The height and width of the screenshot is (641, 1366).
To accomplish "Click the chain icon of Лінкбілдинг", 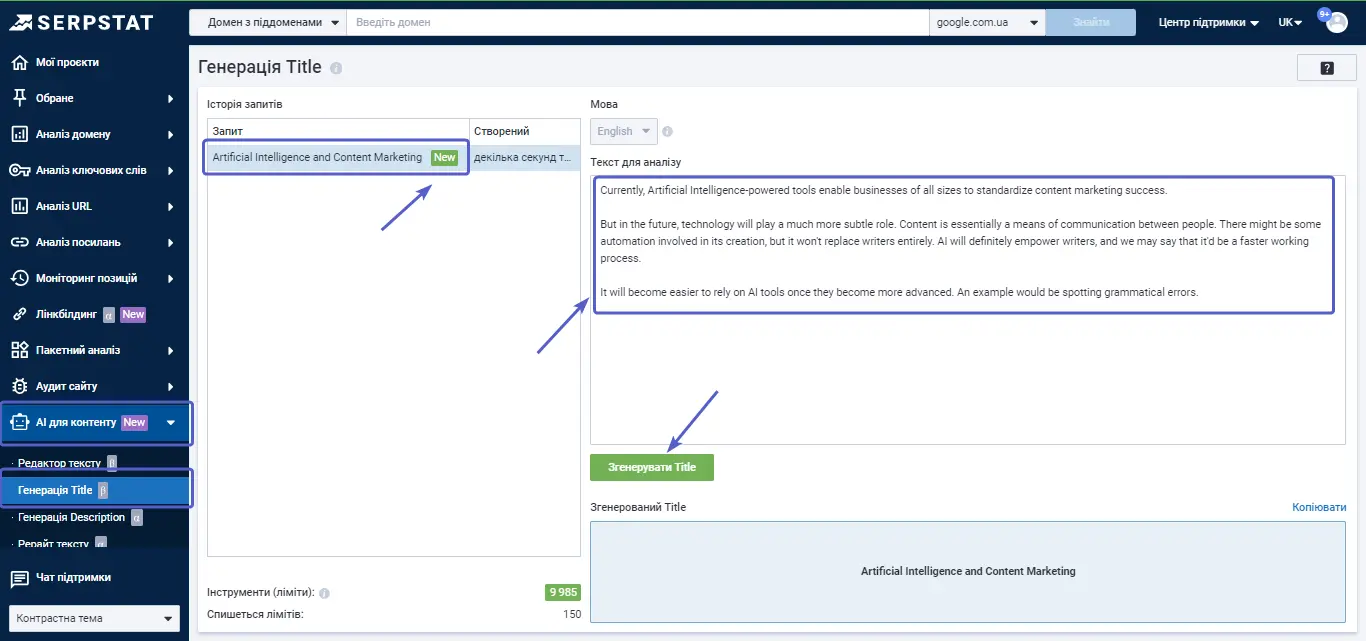I will tap(18, 314).
